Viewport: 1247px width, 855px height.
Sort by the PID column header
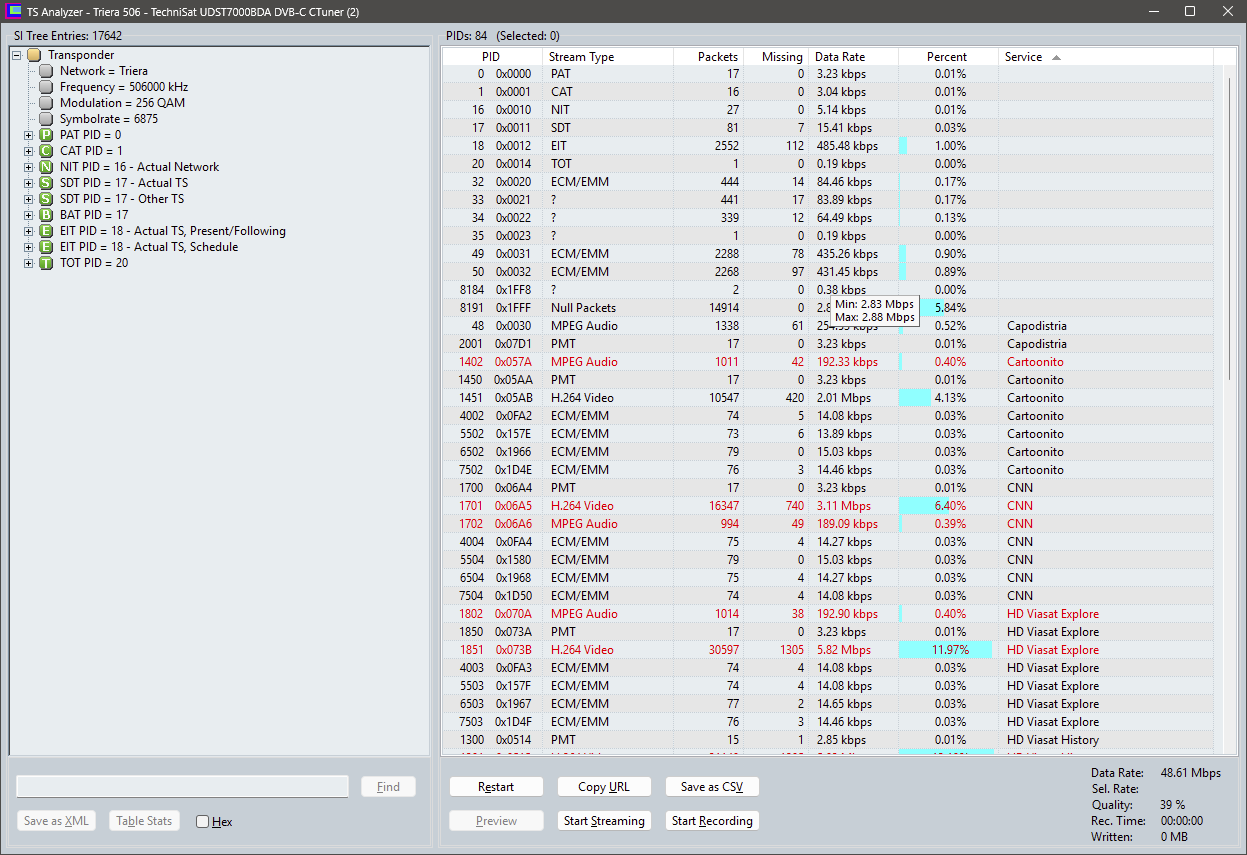point(492,57)
